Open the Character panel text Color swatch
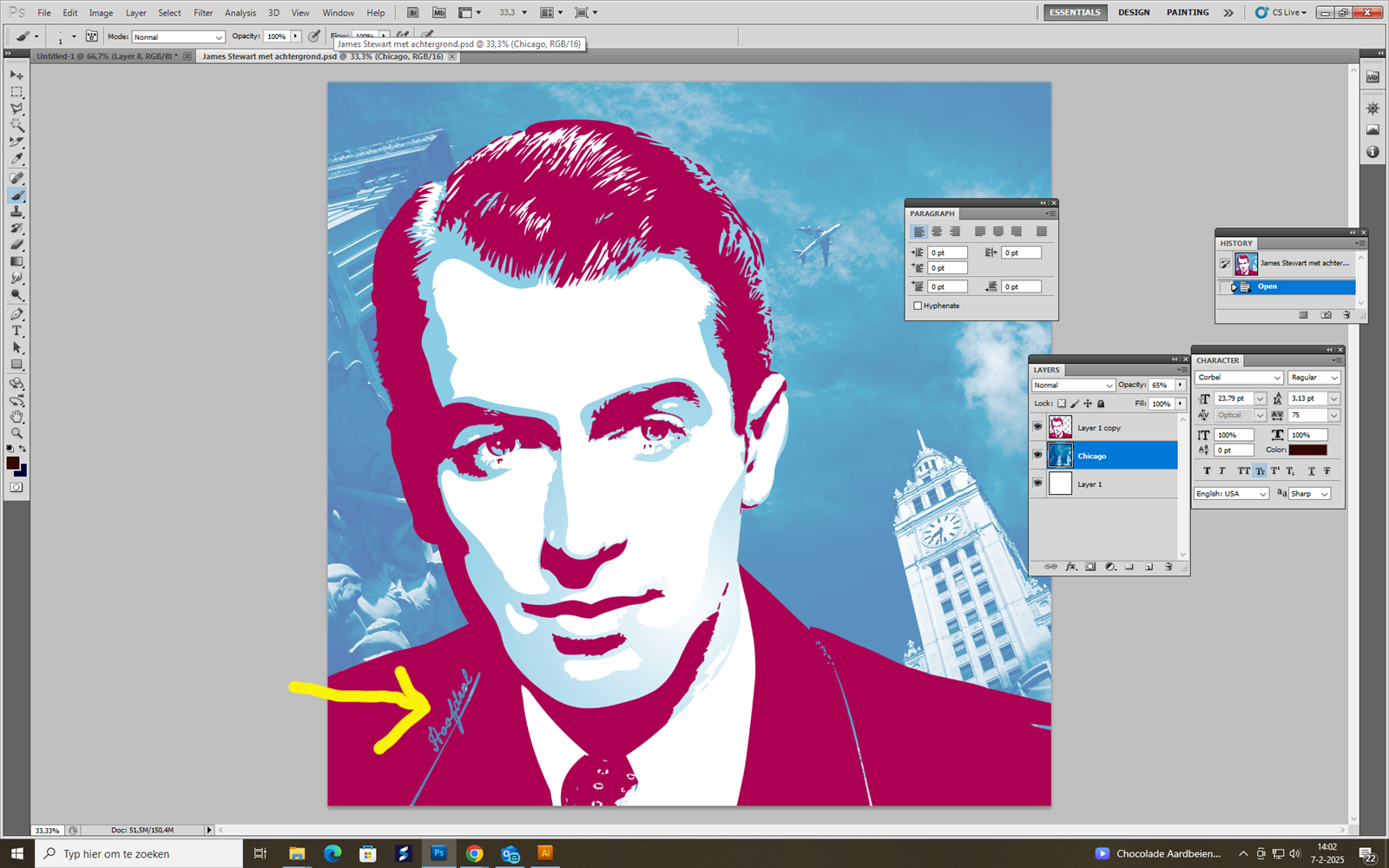 [1307, 450]
